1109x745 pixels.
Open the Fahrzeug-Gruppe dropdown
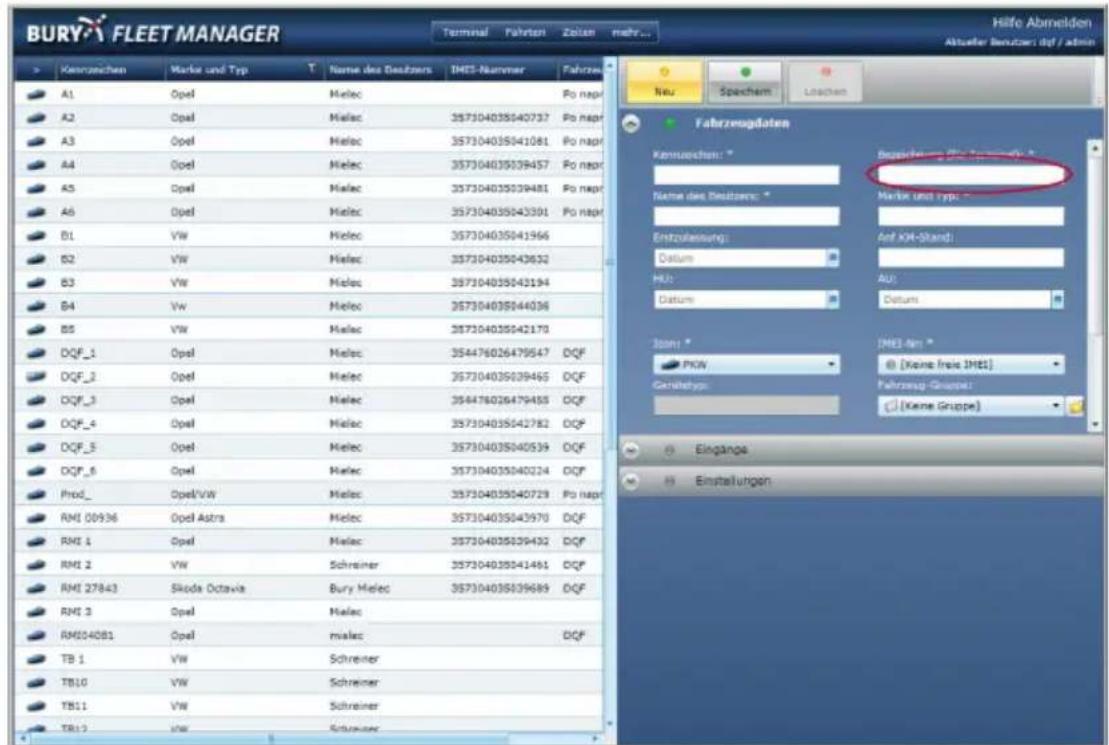(971, 406)
